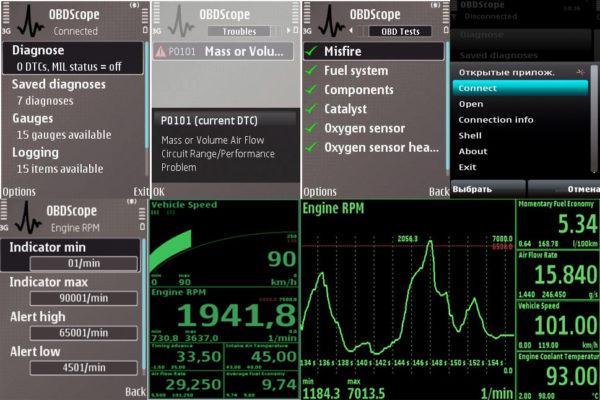The image size is (600, 400).
Task: Toggle the Catalyst test checkmark
Action: point(312,109)
